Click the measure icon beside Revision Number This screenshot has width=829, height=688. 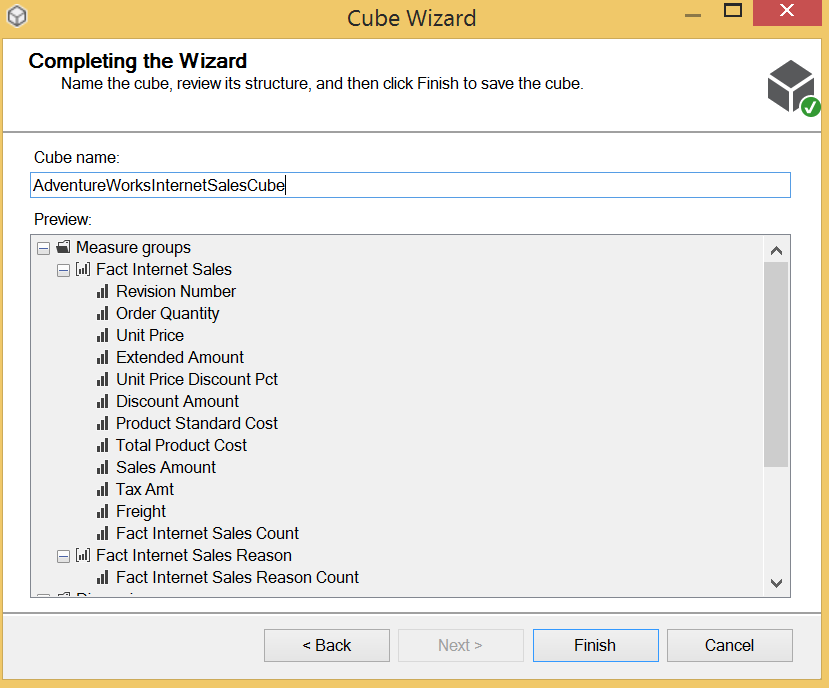coord(102,292)
